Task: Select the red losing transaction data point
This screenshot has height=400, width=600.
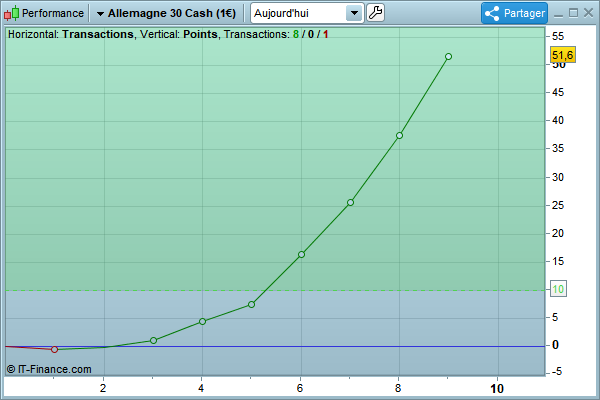Action: (54, 349)
